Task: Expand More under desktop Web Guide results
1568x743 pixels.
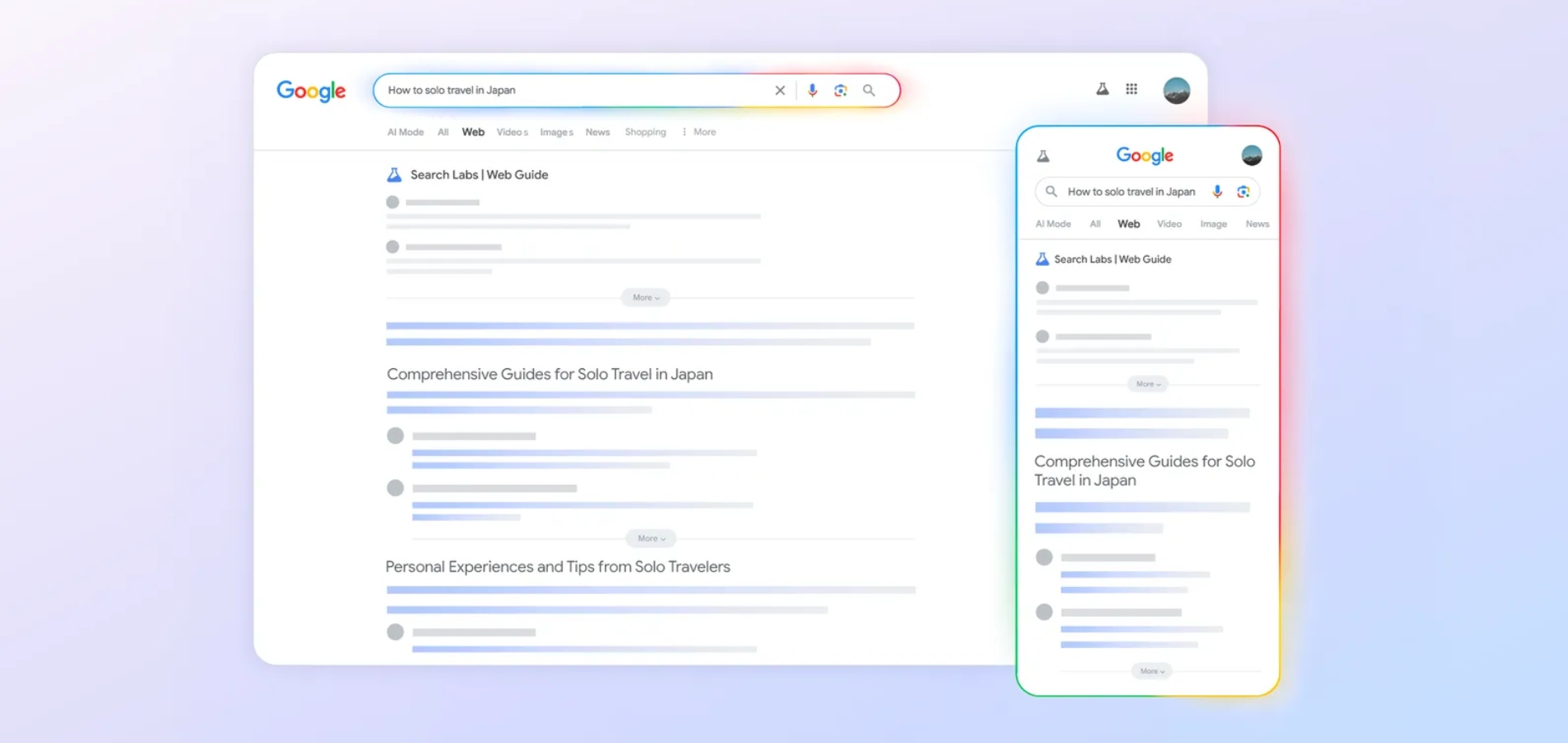Action: [x=645, y=297]
